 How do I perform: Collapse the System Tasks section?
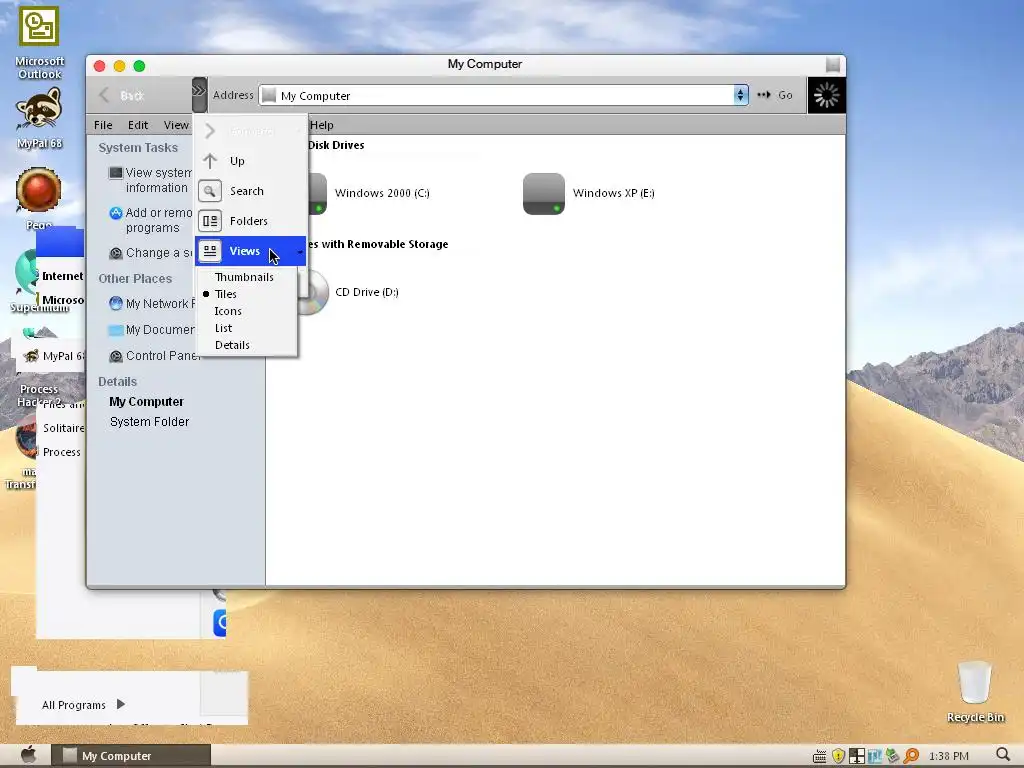coord(138,148)
